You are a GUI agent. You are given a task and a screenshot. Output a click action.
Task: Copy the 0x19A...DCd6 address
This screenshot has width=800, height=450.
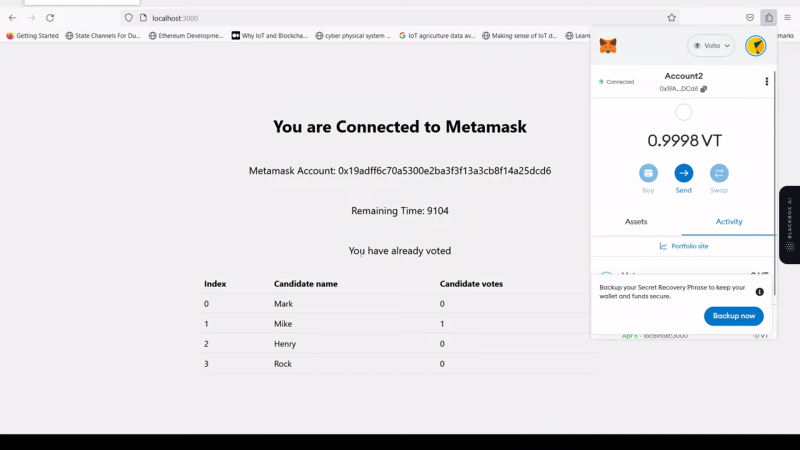(683, 89)
